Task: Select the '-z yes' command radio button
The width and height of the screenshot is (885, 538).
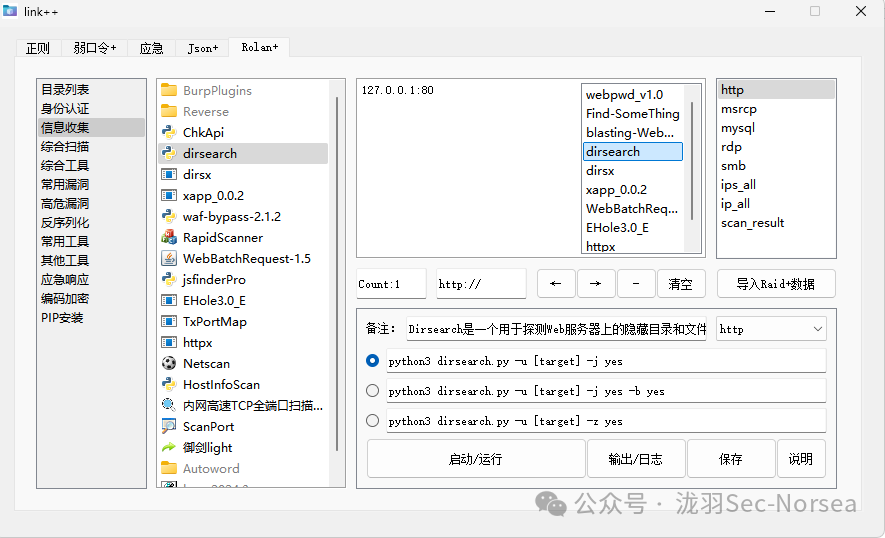Action: coord(373,421)
